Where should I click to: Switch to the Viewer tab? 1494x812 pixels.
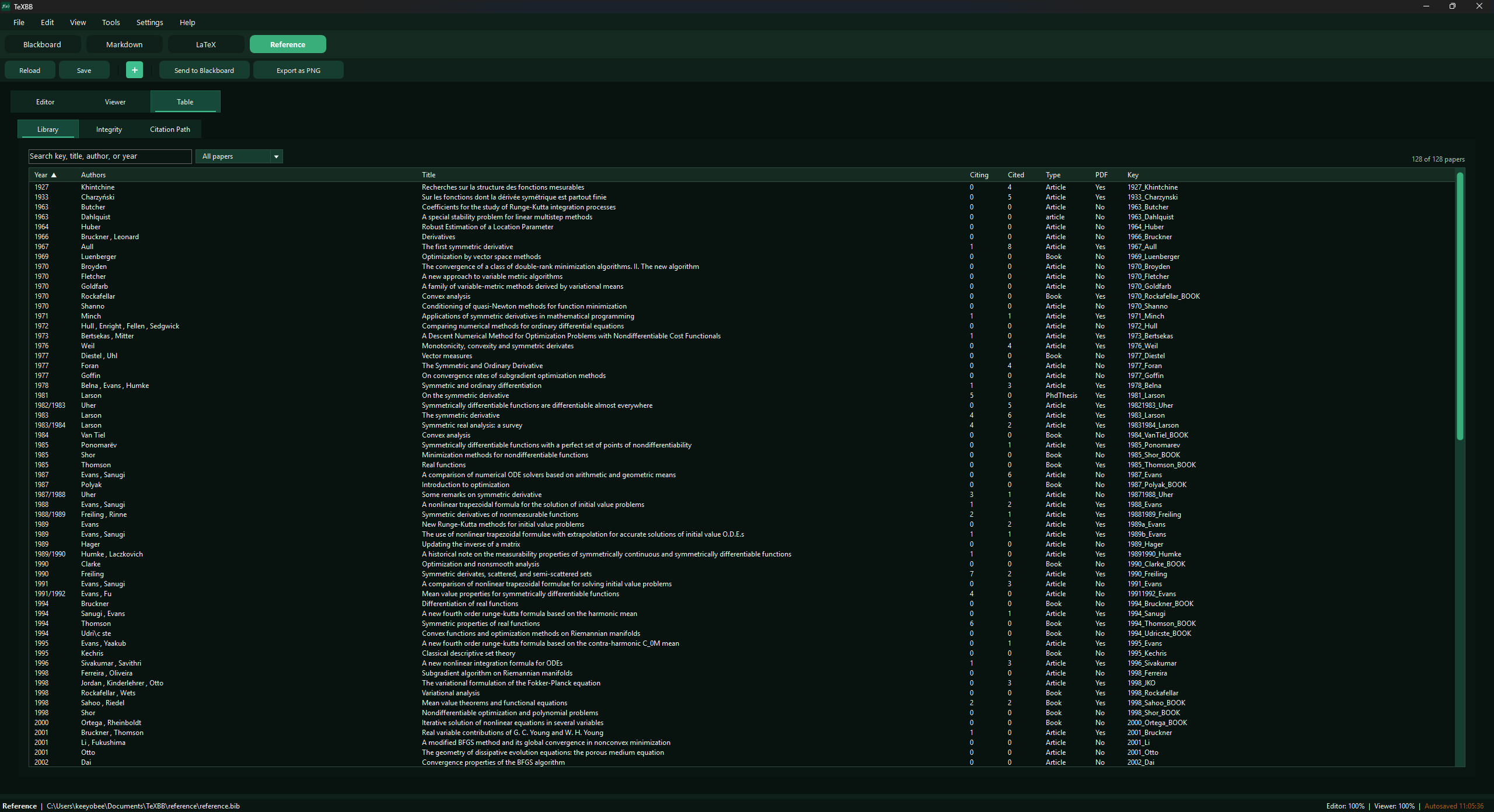coord(116,101)
